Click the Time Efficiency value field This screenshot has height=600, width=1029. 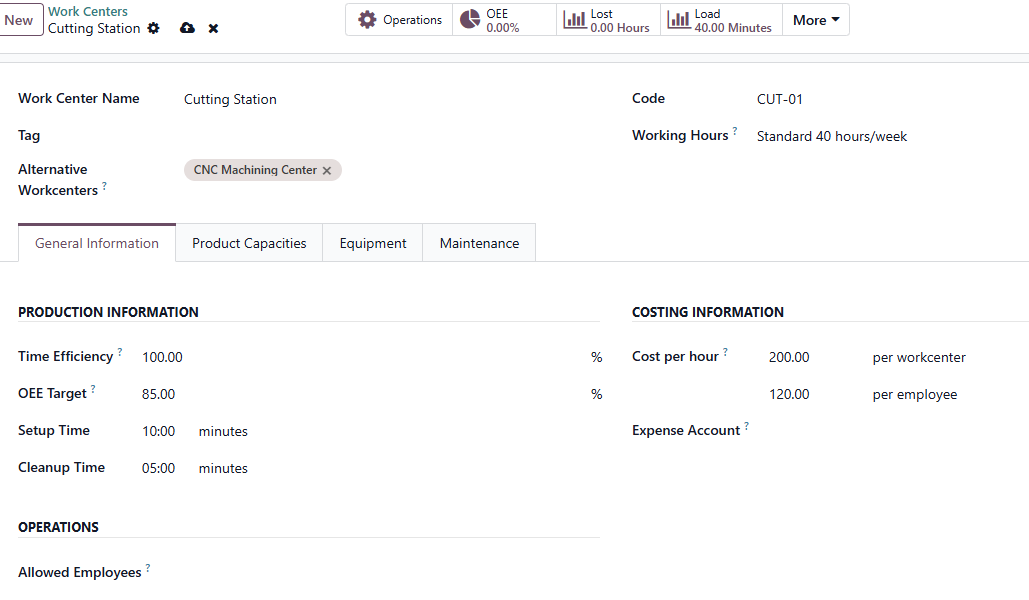[x=360, y=357]
